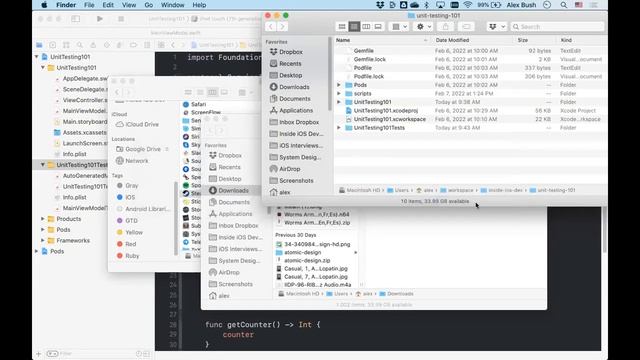The width and height of the screenshot is (640, 360).
Task: Go forward in unit-testing-101 Finder window
Action: pos(282,27)
